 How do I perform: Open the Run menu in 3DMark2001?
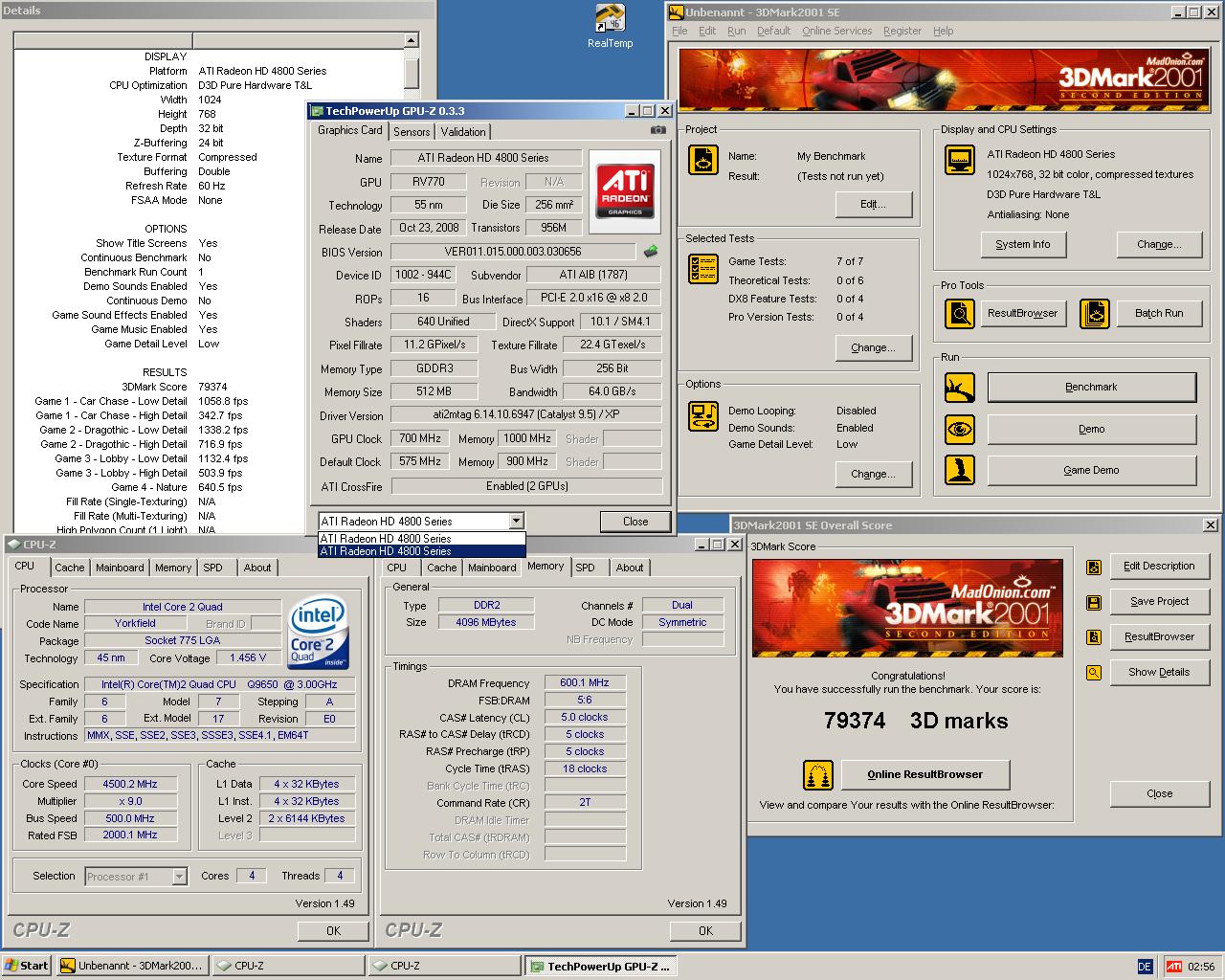736,31
